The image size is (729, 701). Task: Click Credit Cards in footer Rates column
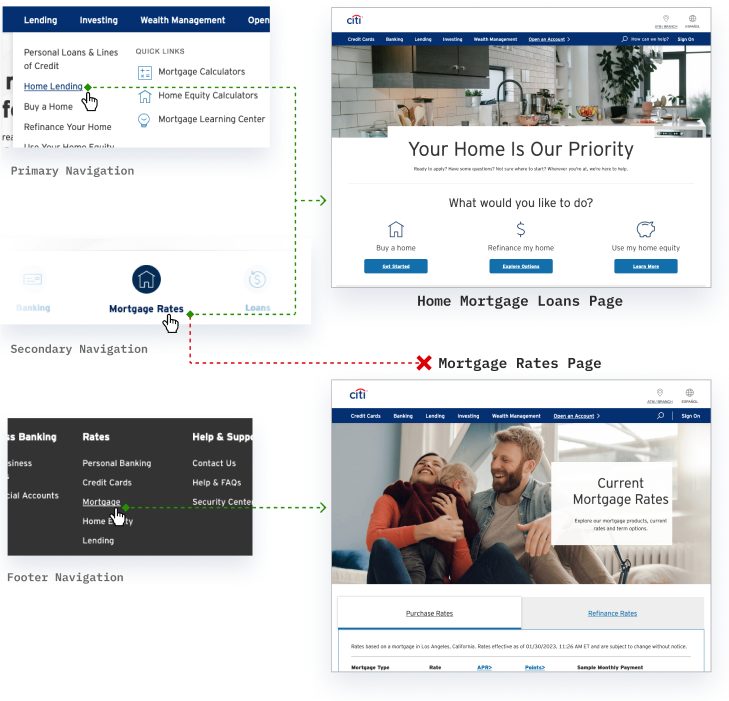tap(107, 483)
